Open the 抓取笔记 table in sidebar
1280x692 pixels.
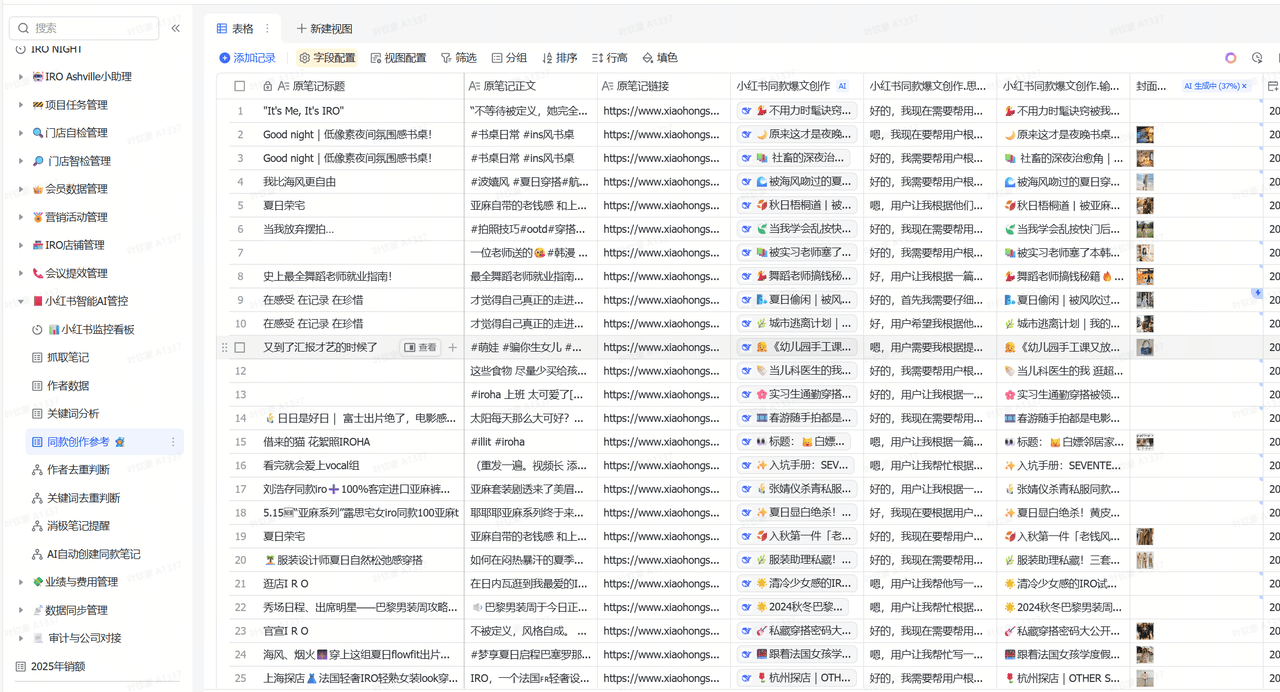(68, 357)
